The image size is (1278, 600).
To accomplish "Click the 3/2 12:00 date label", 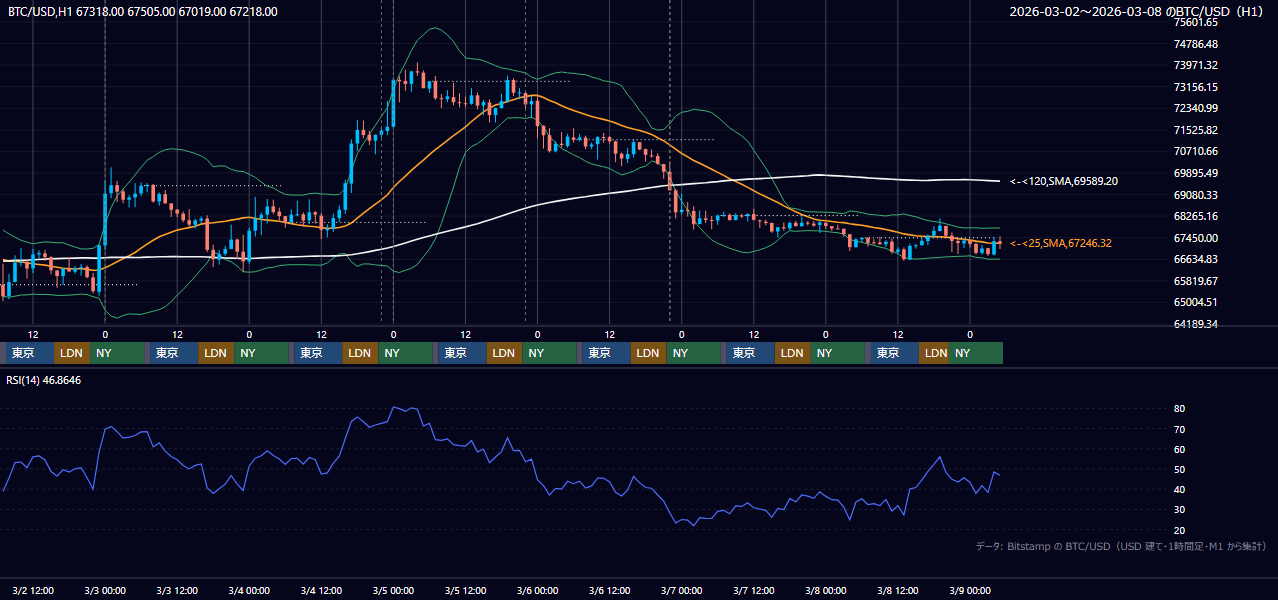I will [x=33, y=590].
